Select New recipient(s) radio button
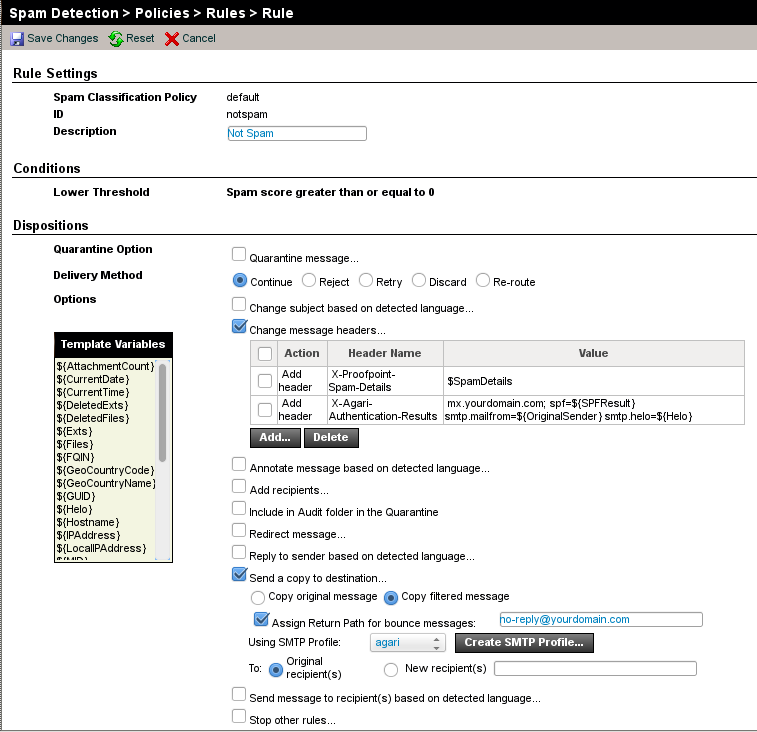 pos(391,670)
